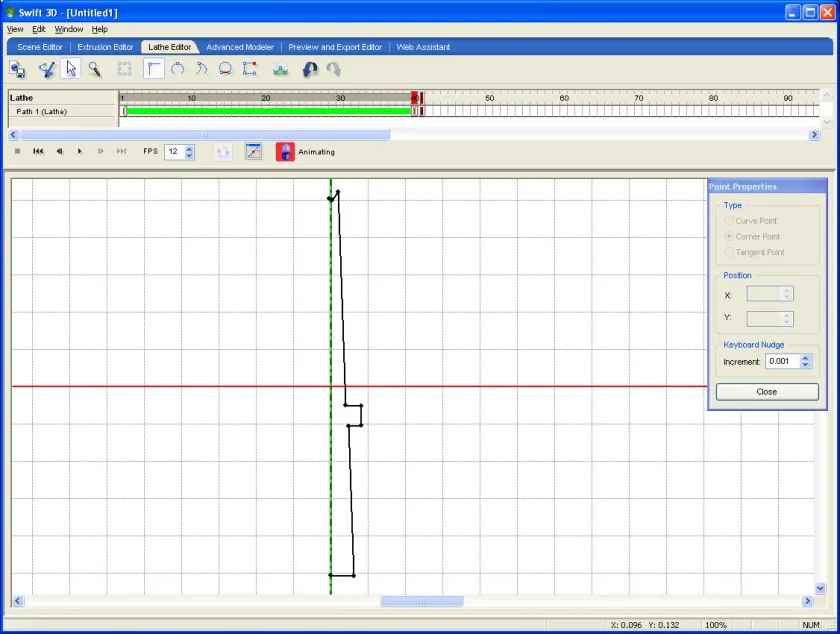Select the curve point tool
Screen dimensions: 840x634
click(177, 69)
